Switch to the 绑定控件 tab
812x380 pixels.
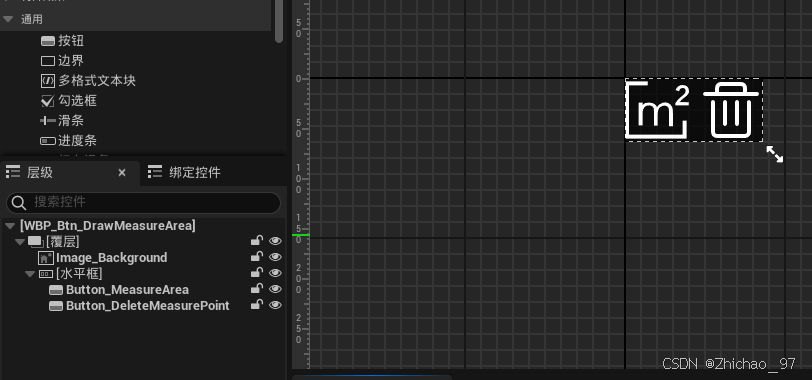tap(194, 172)
